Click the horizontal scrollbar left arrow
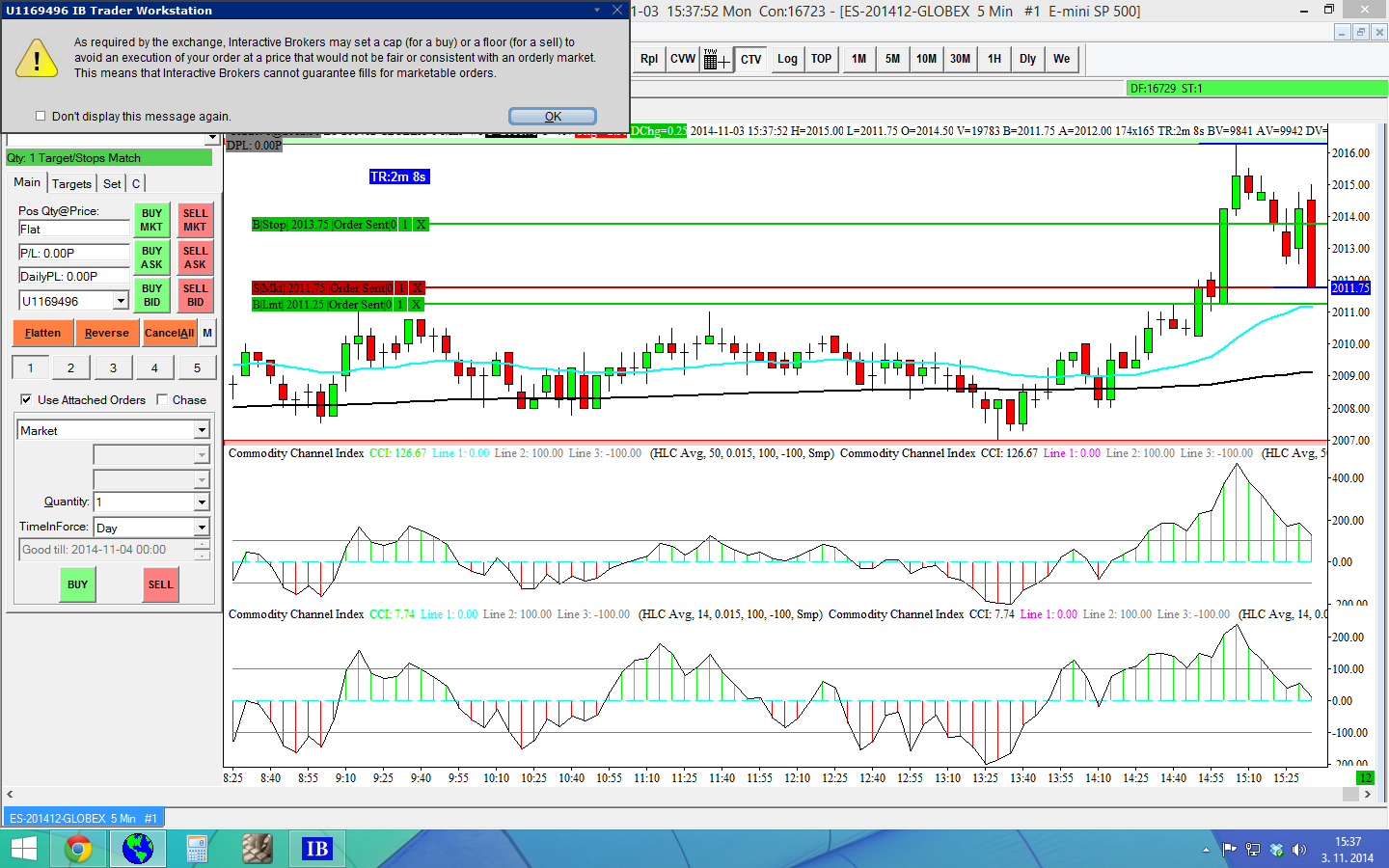The image size is (1389, 868). click(x=8, y=794)
